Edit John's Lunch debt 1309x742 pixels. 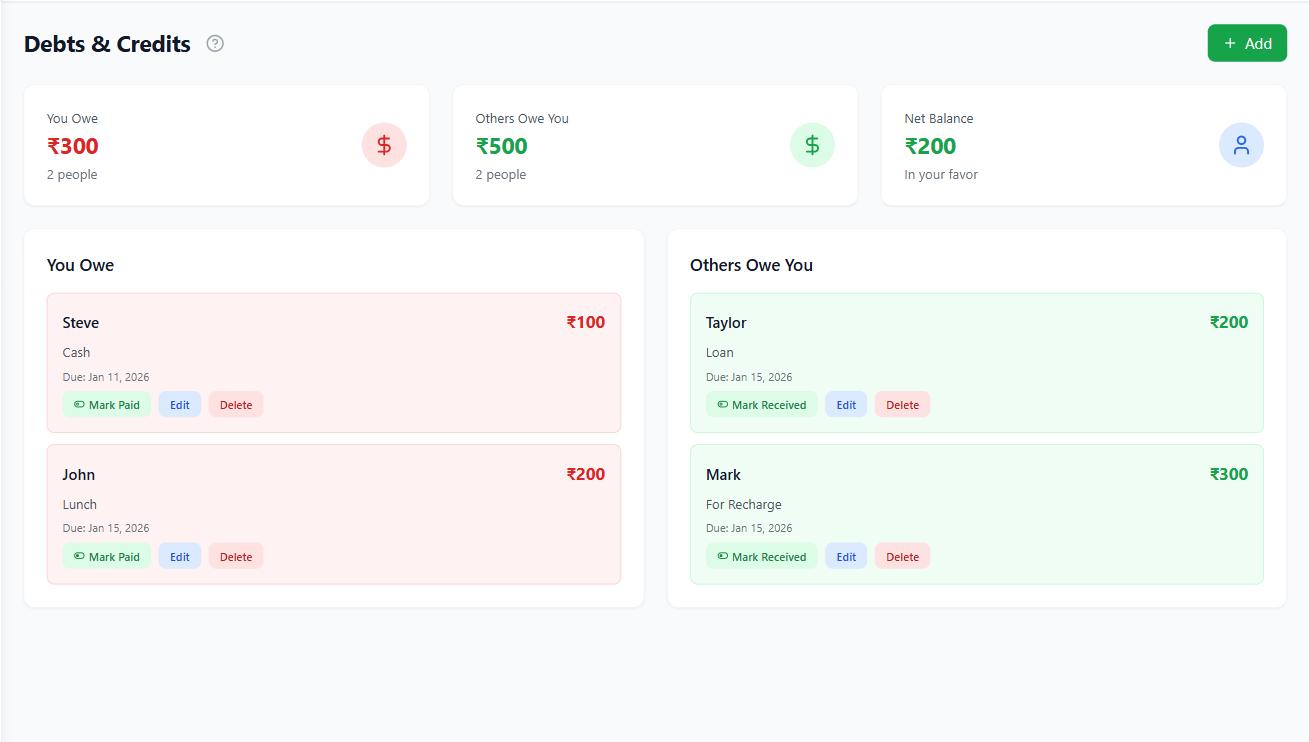tap(179, 556)
